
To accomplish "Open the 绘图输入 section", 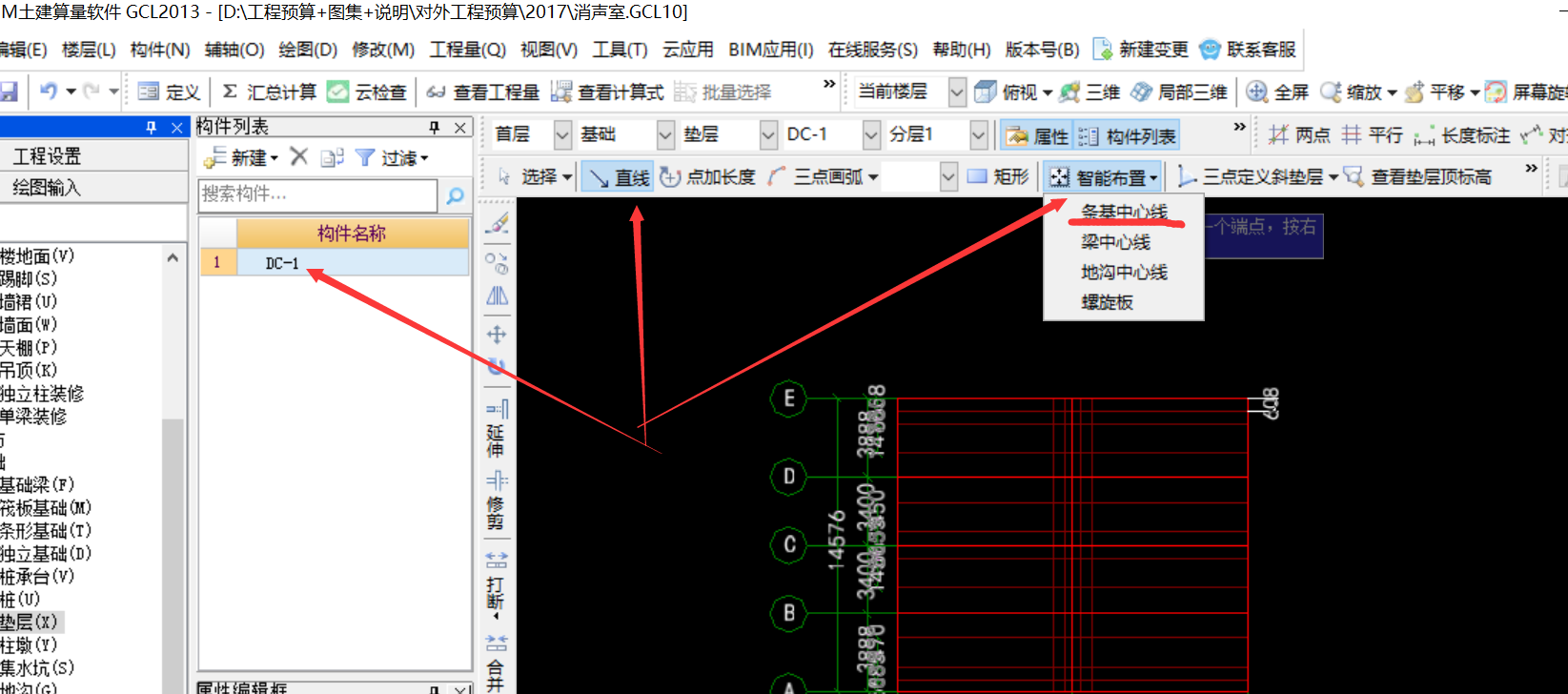I will click(93, 188).
